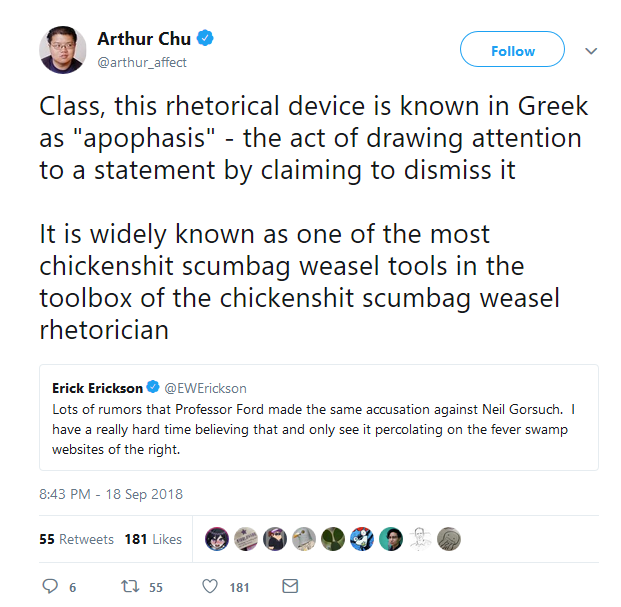Open first liker avatar with dark hair
The image size is (621, 607).
click(x=217, y=539)
